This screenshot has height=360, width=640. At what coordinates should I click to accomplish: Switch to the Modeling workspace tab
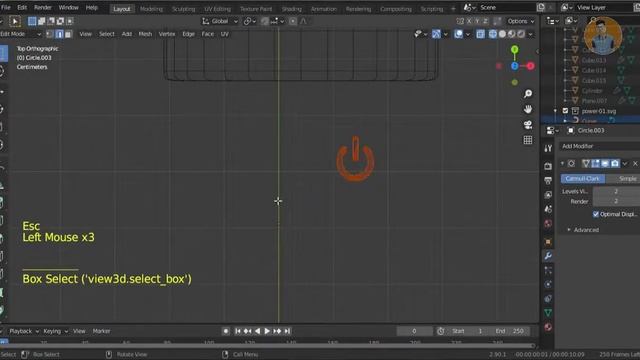tap(151, 9)
